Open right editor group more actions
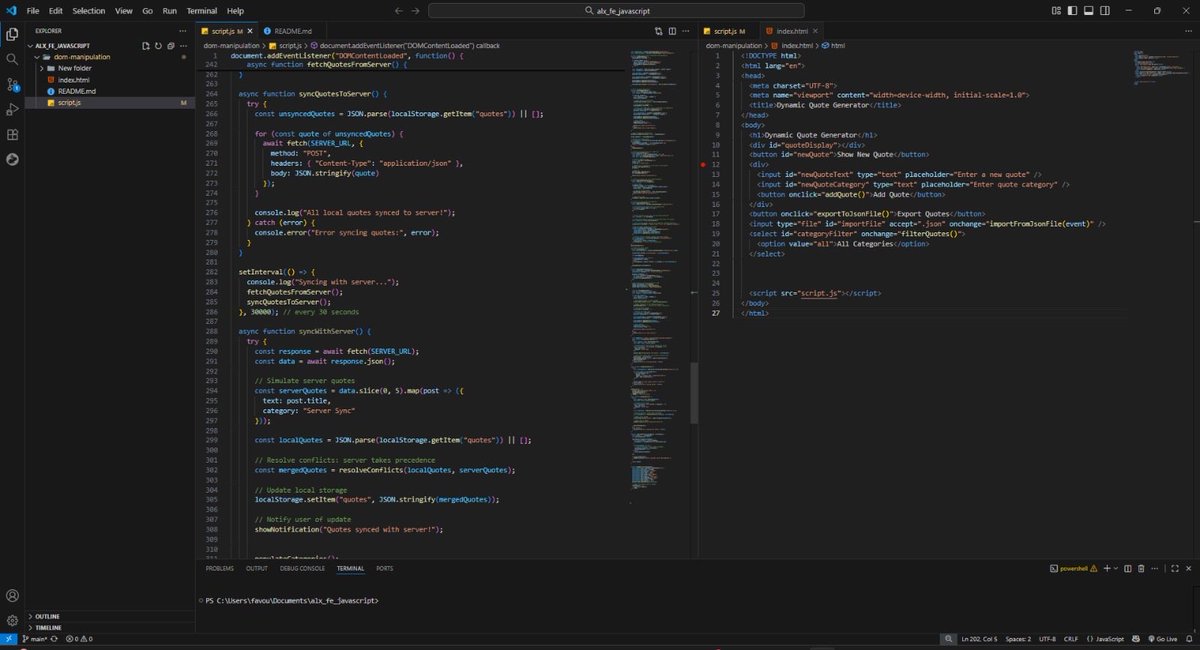 pos(1188,31)
